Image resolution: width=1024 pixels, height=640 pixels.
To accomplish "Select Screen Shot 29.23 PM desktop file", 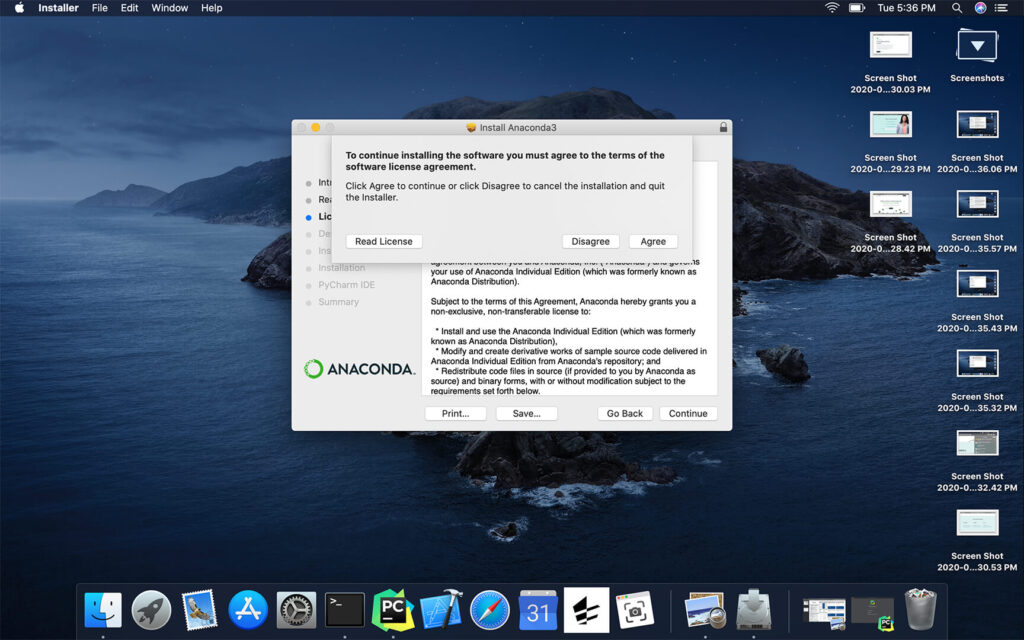I will (890, 142).
